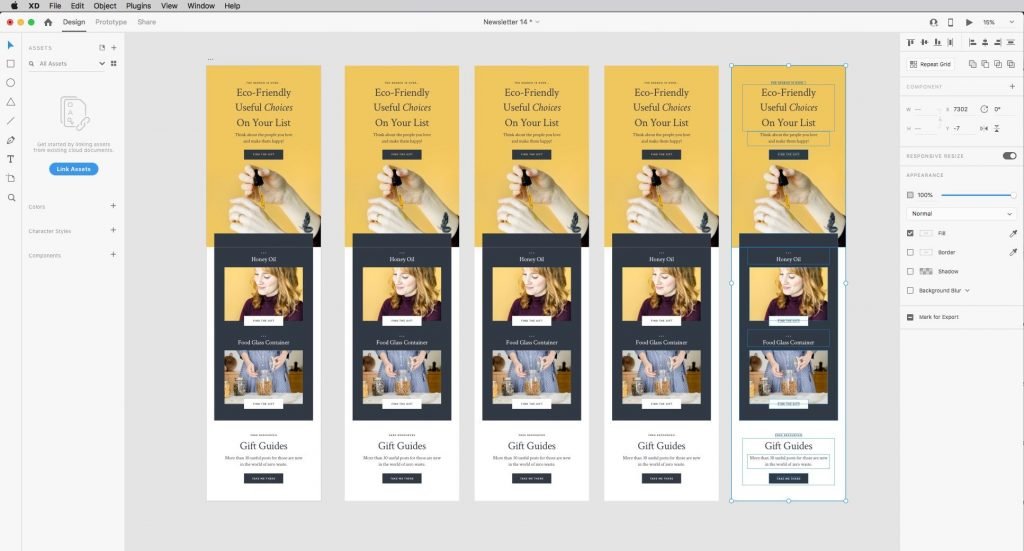Select the Pen tool
This screenshot has height=551, width=1024.
pyautogui.click(x=11, y=140)
